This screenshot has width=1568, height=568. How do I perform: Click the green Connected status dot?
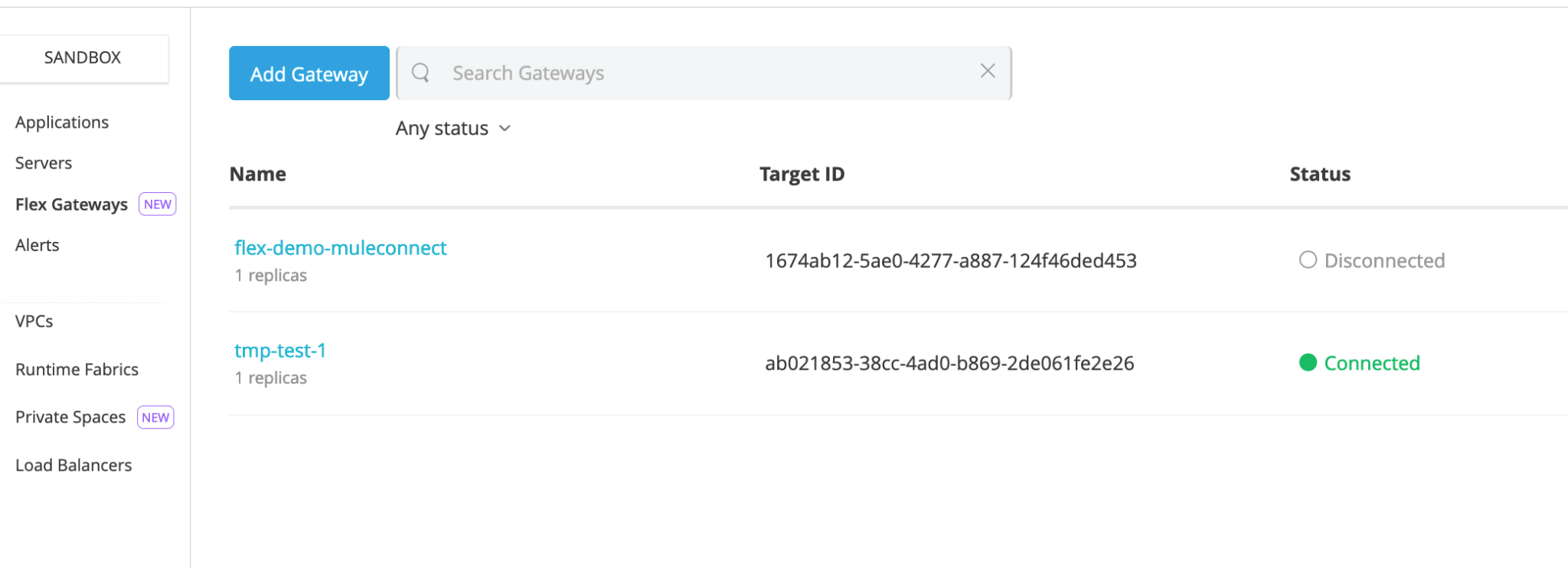(1308, 363)
